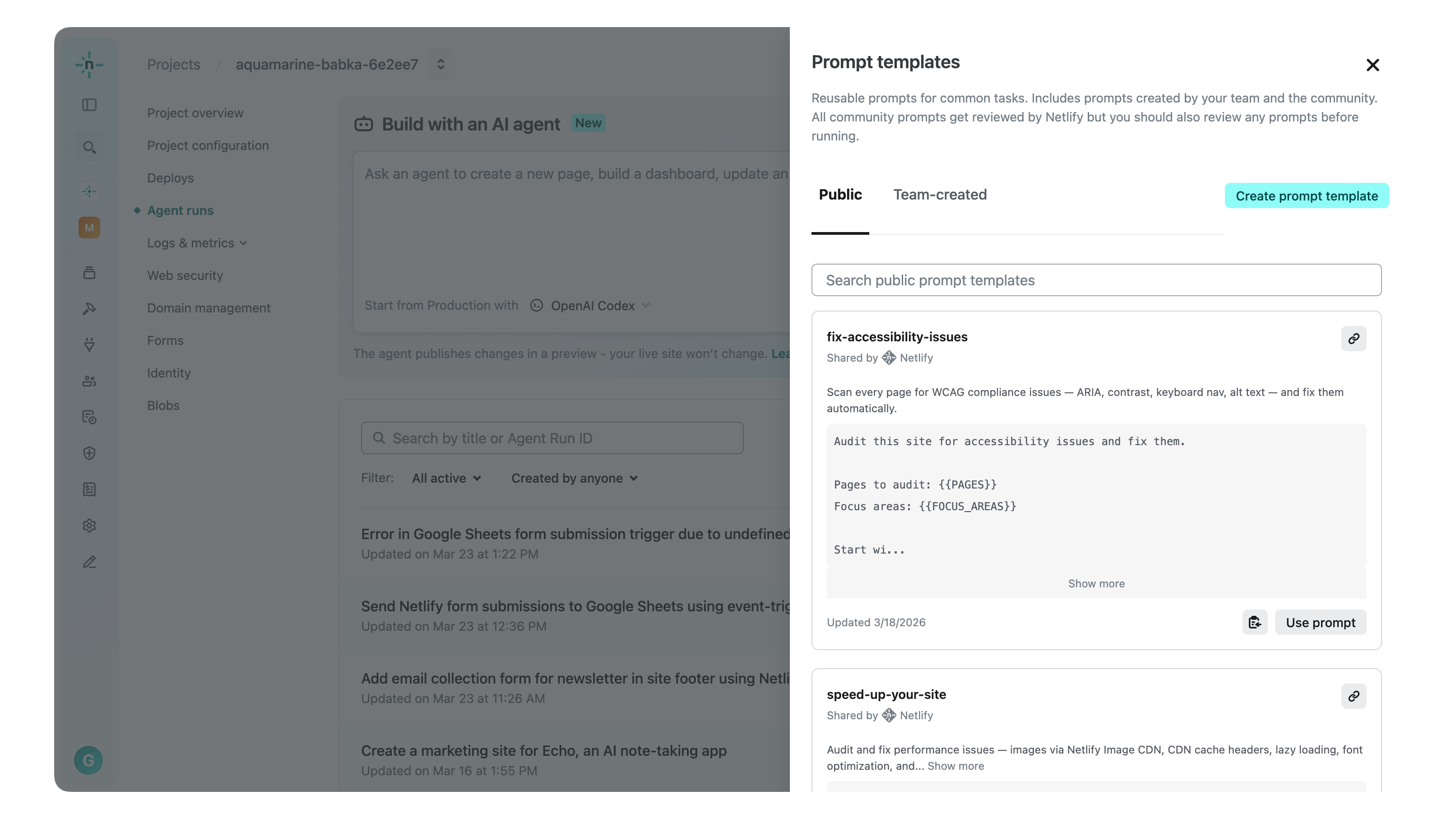The height and width of the screenshot is (819, 1456).
Task: Open the integrations plug icon
Action: coord(89,345)
